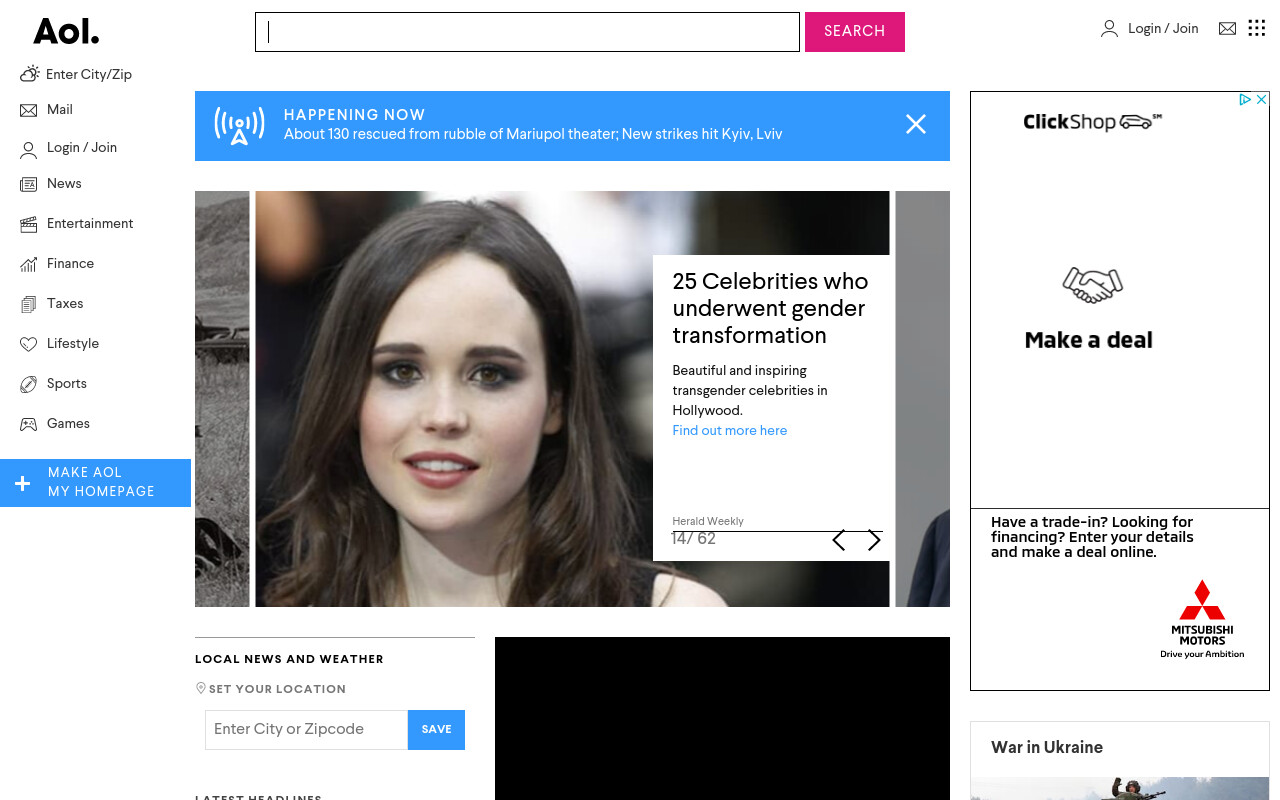The width and height of the screenshot is (1280, 800).
Task: Click Login / Join text in header
Action: [1163, 29]
